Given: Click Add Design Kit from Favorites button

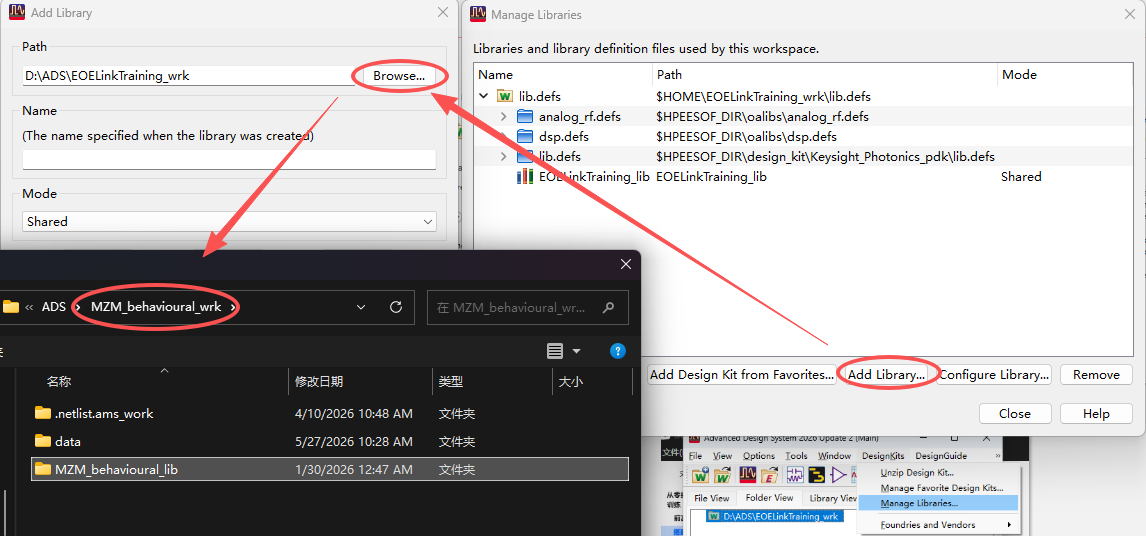Looking at the screenshot, I should [x=742, y=374].
